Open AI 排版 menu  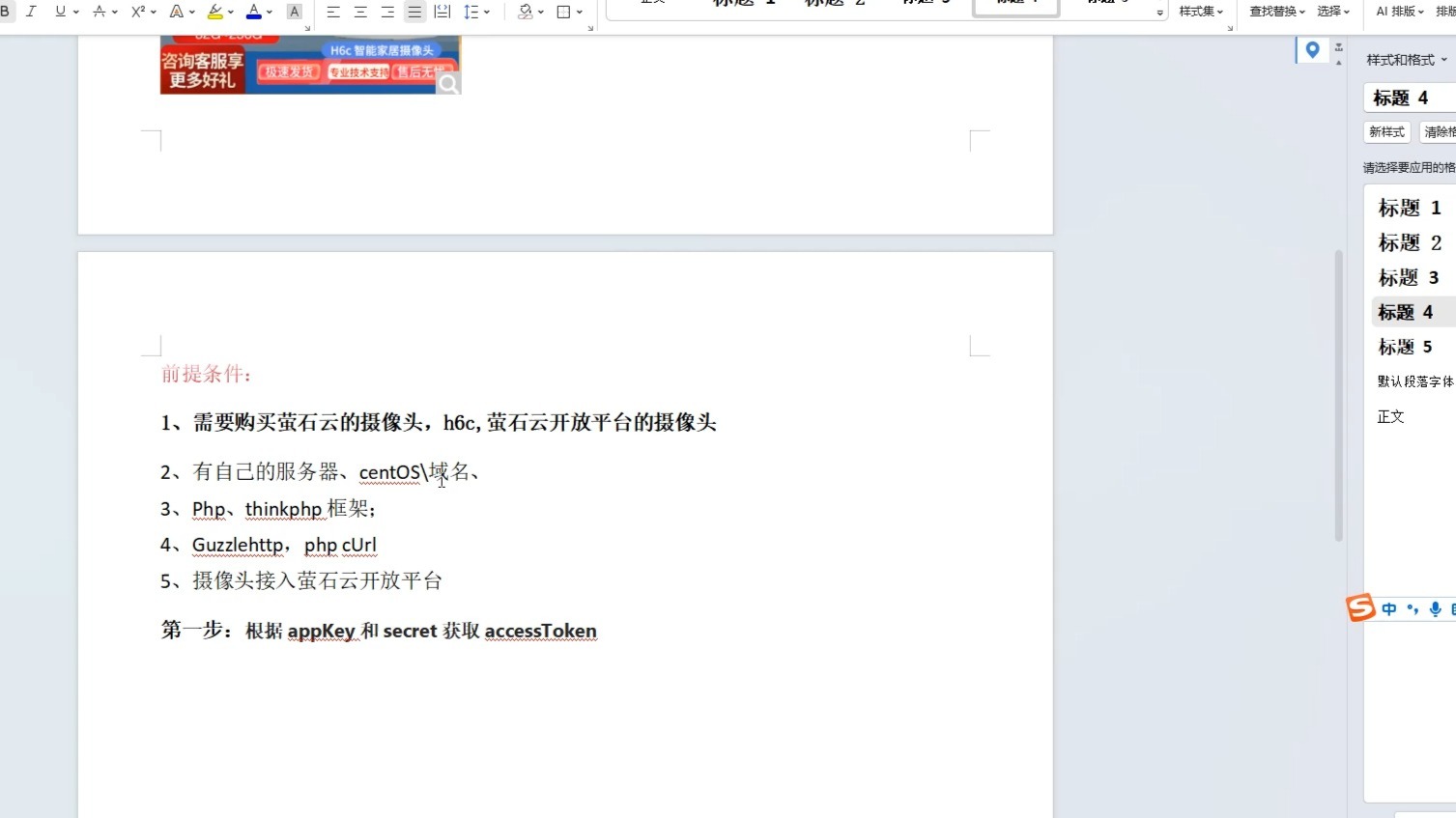point(1400,12)
